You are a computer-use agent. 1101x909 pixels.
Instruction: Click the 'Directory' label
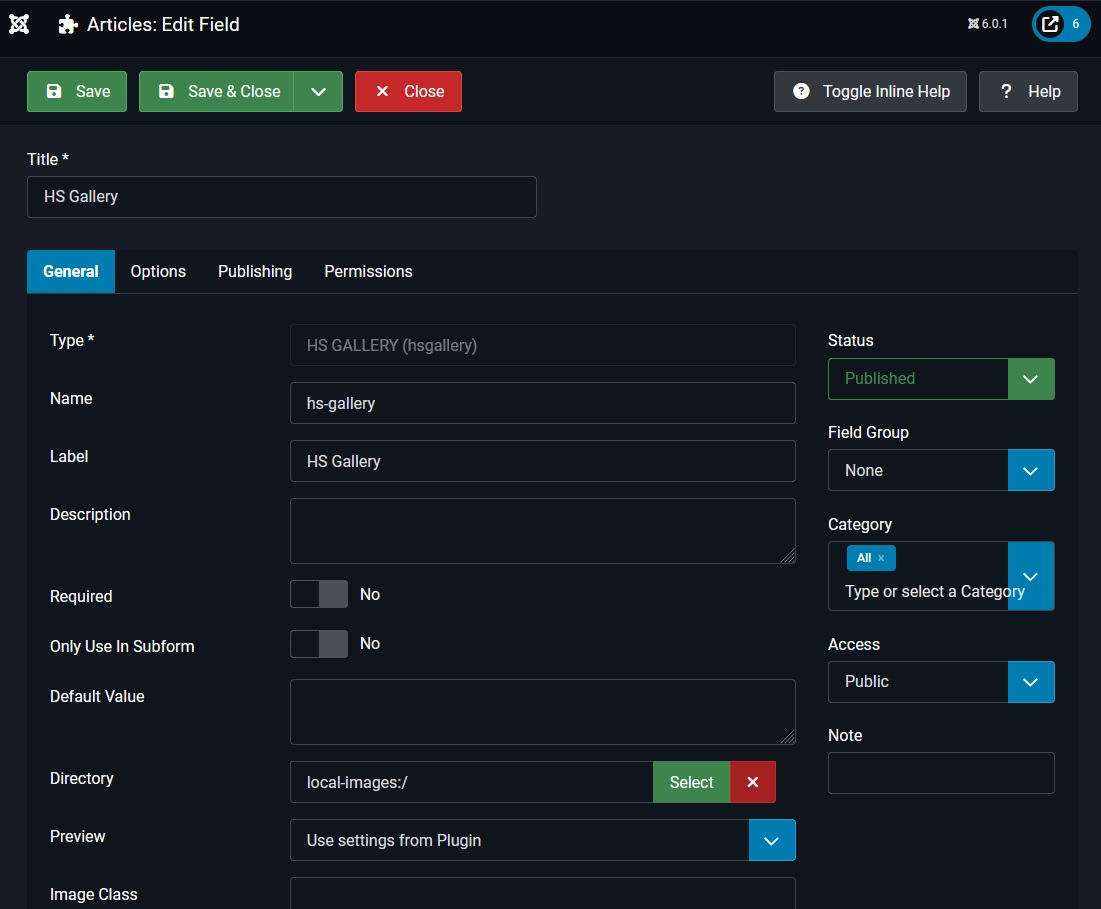[x=81, y=778]
